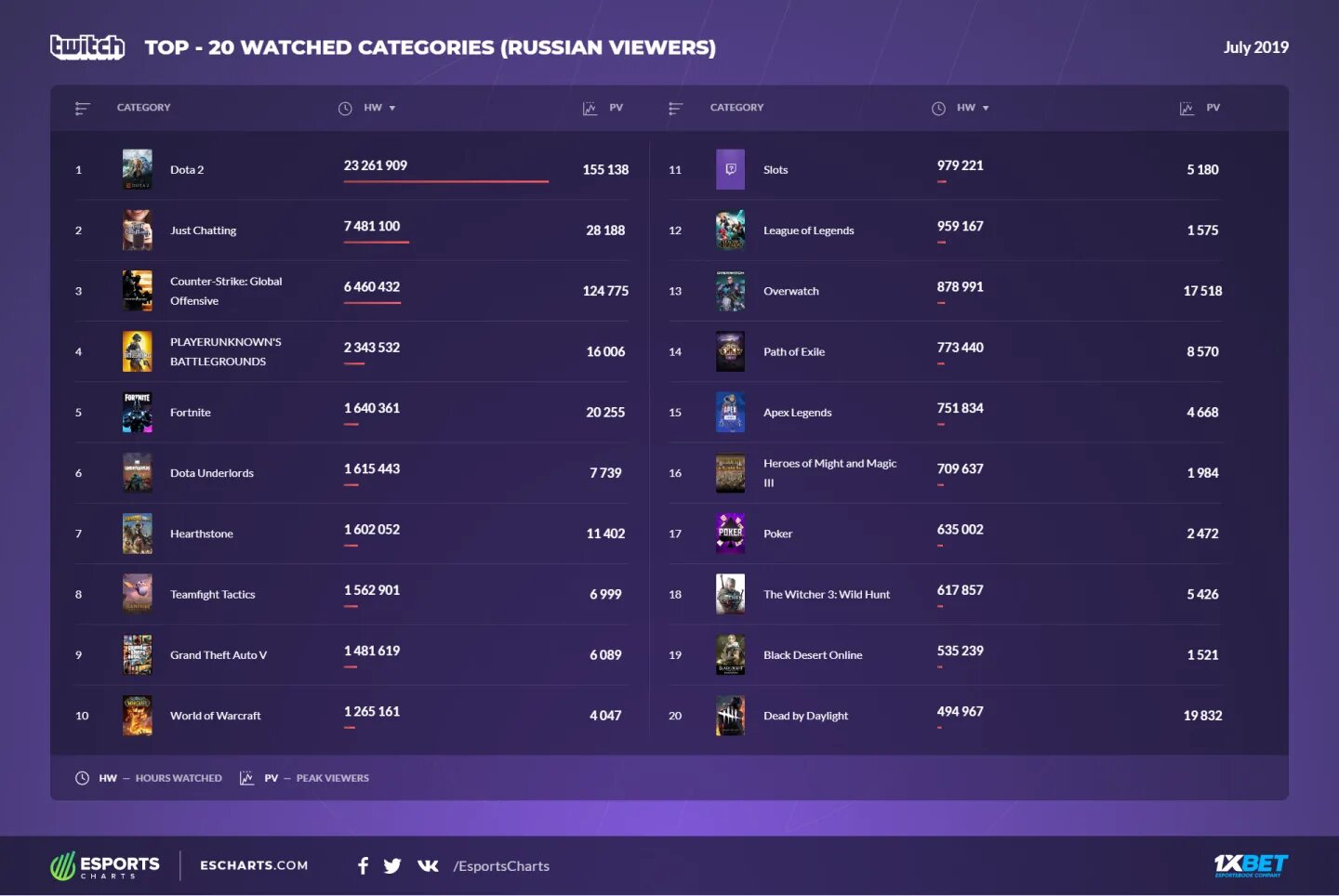Click the Hearthstone cover icon
Image resolution: width=1339 pixels, height=896 pixels.
coord(138,534)
